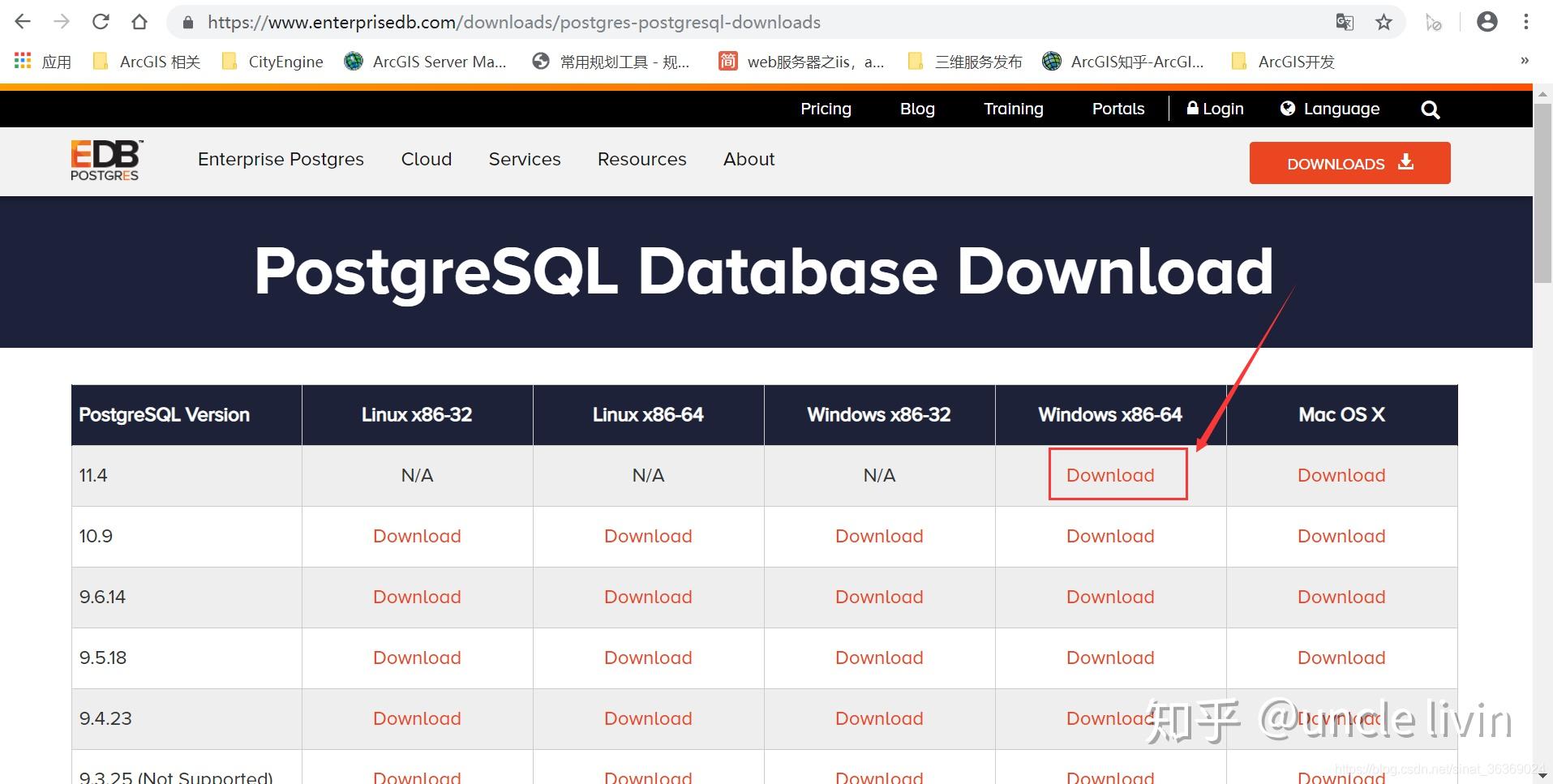Screen dimensions: 1553x784
Task: Open the Chrome three-dot menu
Action: click(1526, 22)
